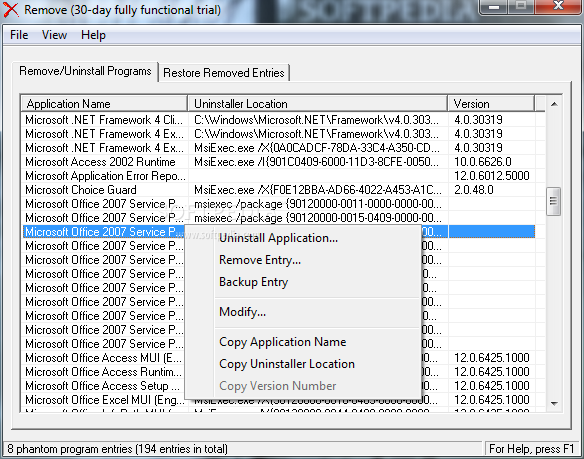Click version cell 12.0.6012.5000
Screen dimensions: 584x459
pyautogui.click(x=492, y=176)
